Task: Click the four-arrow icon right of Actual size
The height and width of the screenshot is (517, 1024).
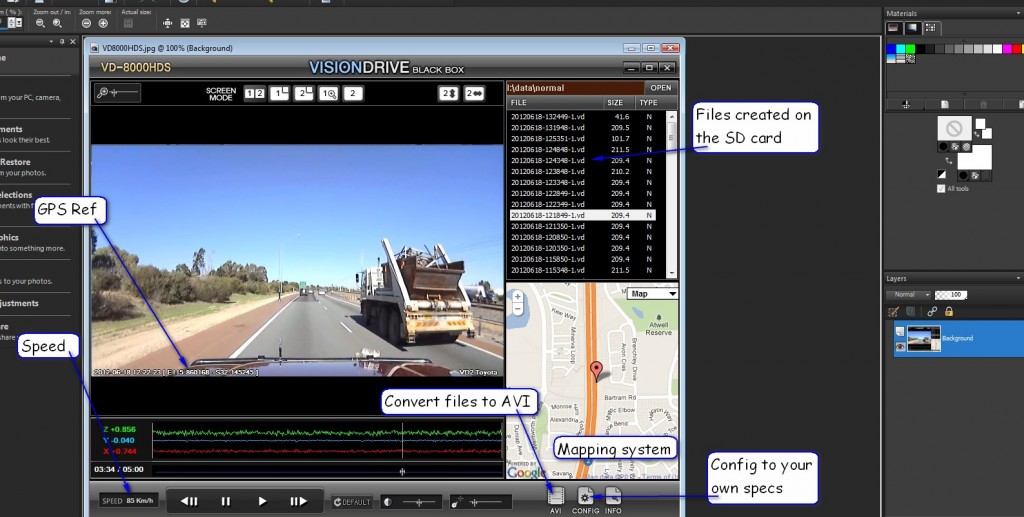Action: click(x=168, y=24)
